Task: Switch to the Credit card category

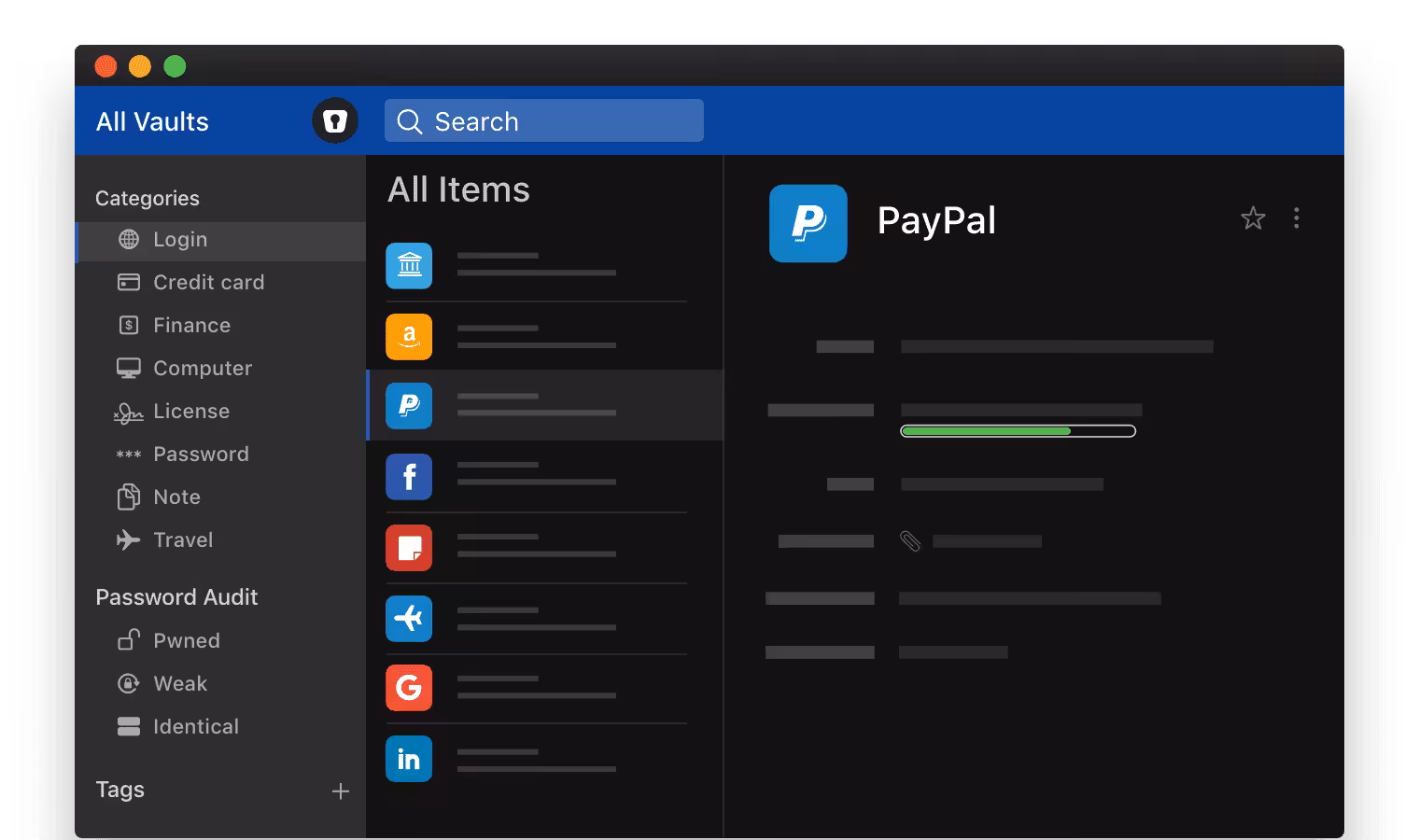Action: point(209,282)
